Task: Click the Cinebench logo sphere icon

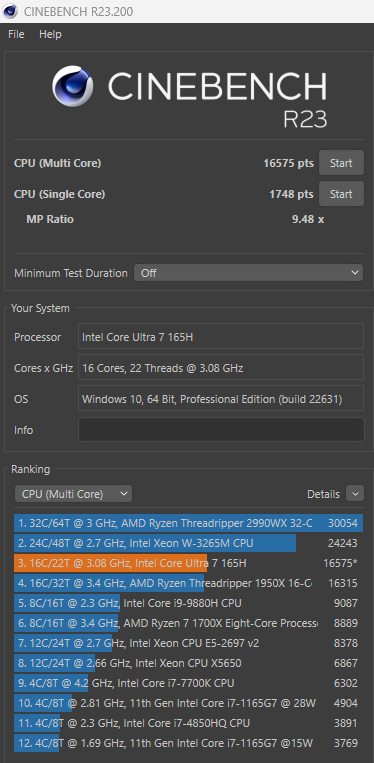Action: coord(72,86)
